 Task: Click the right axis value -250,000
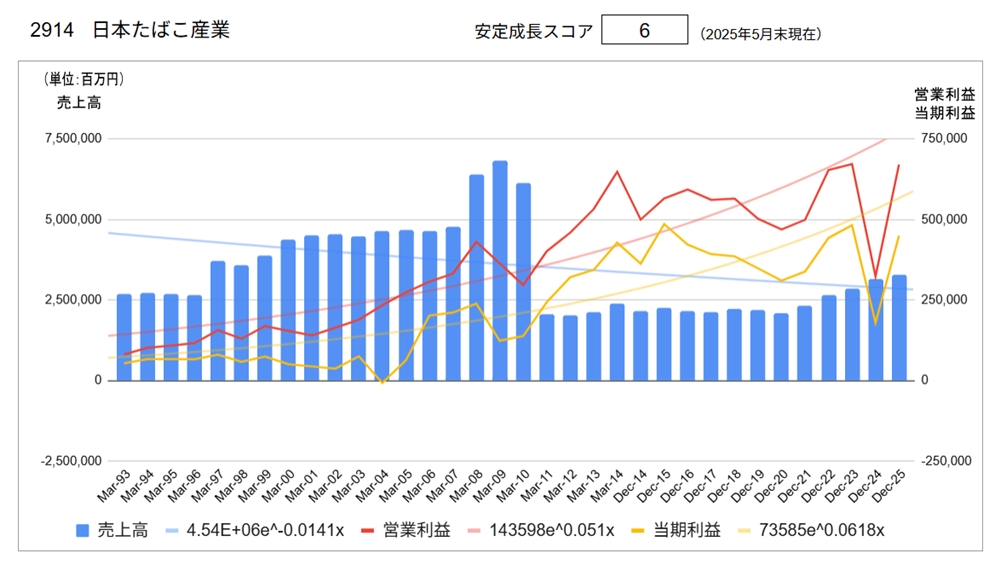tap(946, 461)
